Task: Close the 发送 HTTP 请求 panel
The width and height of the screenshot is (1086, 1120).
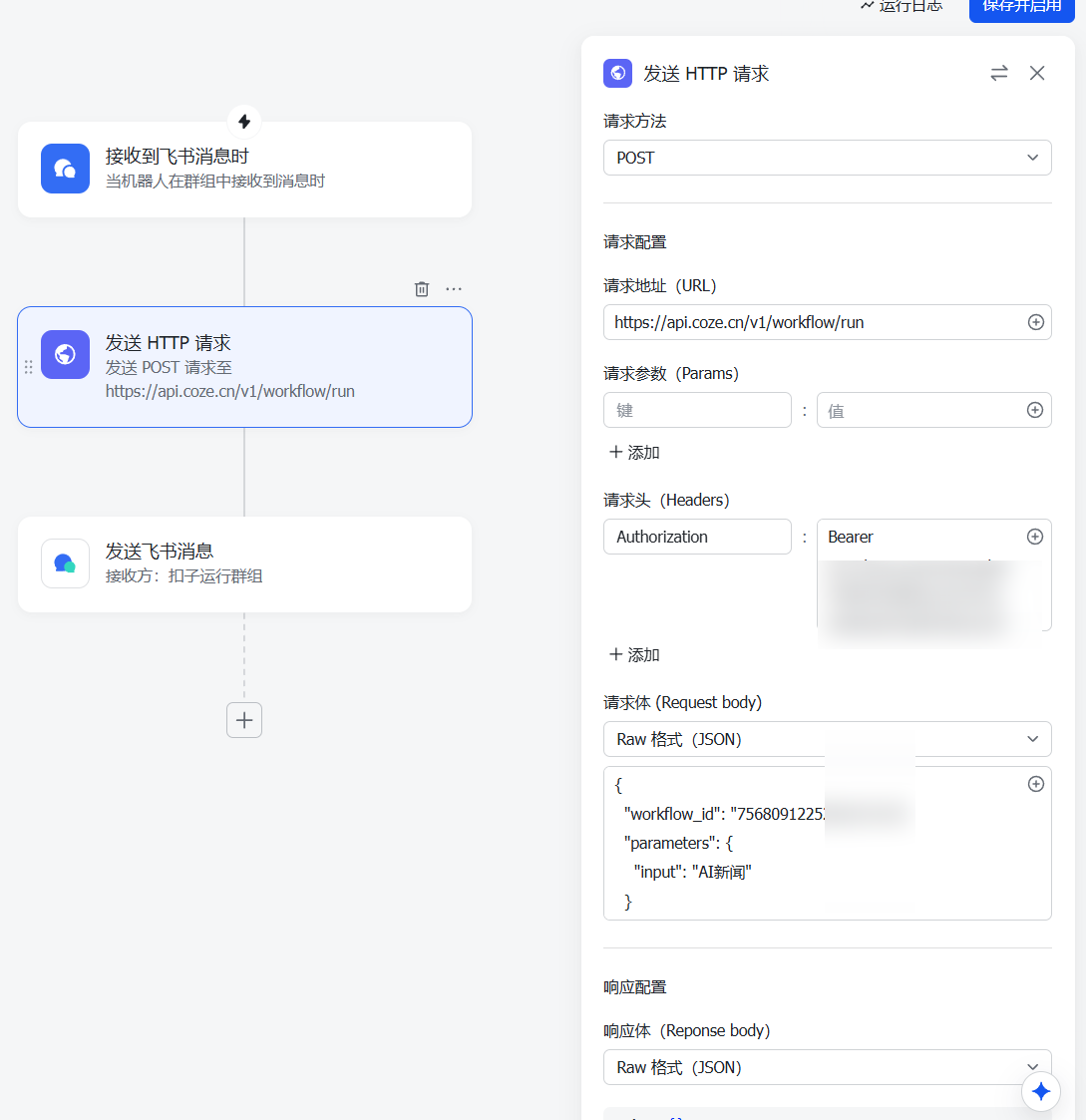Action: [1037, 73]
